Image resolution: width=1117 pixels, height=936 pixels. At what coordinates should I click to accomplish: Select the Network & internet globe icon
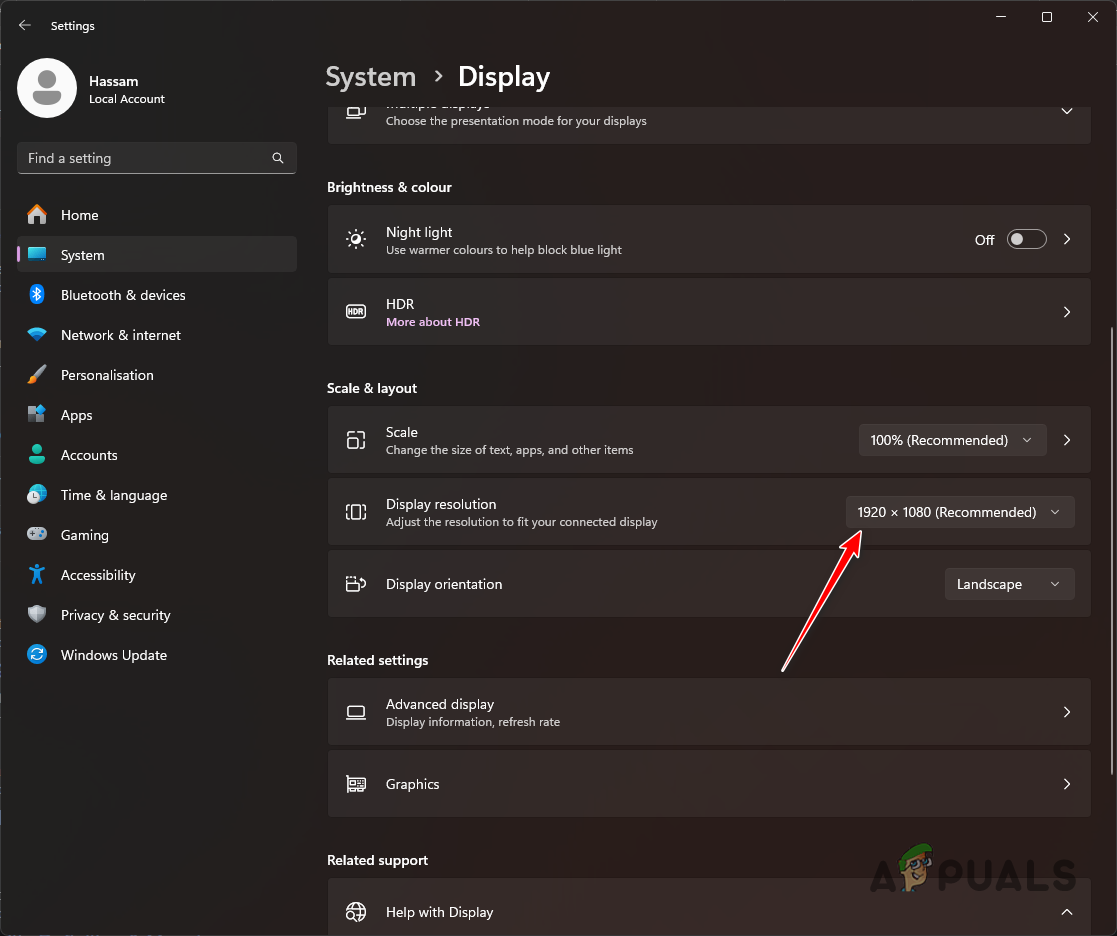click(x=36, y=335)
